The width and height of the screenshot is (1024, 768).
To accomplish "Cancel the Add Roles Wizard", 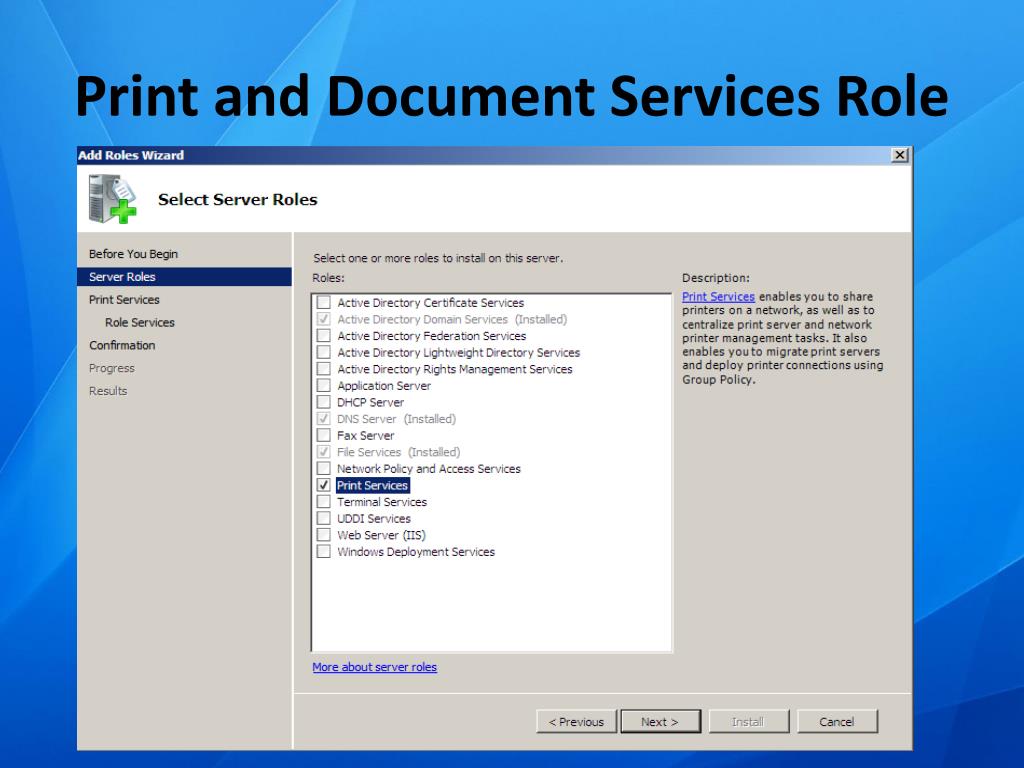I will click(837, 722).
